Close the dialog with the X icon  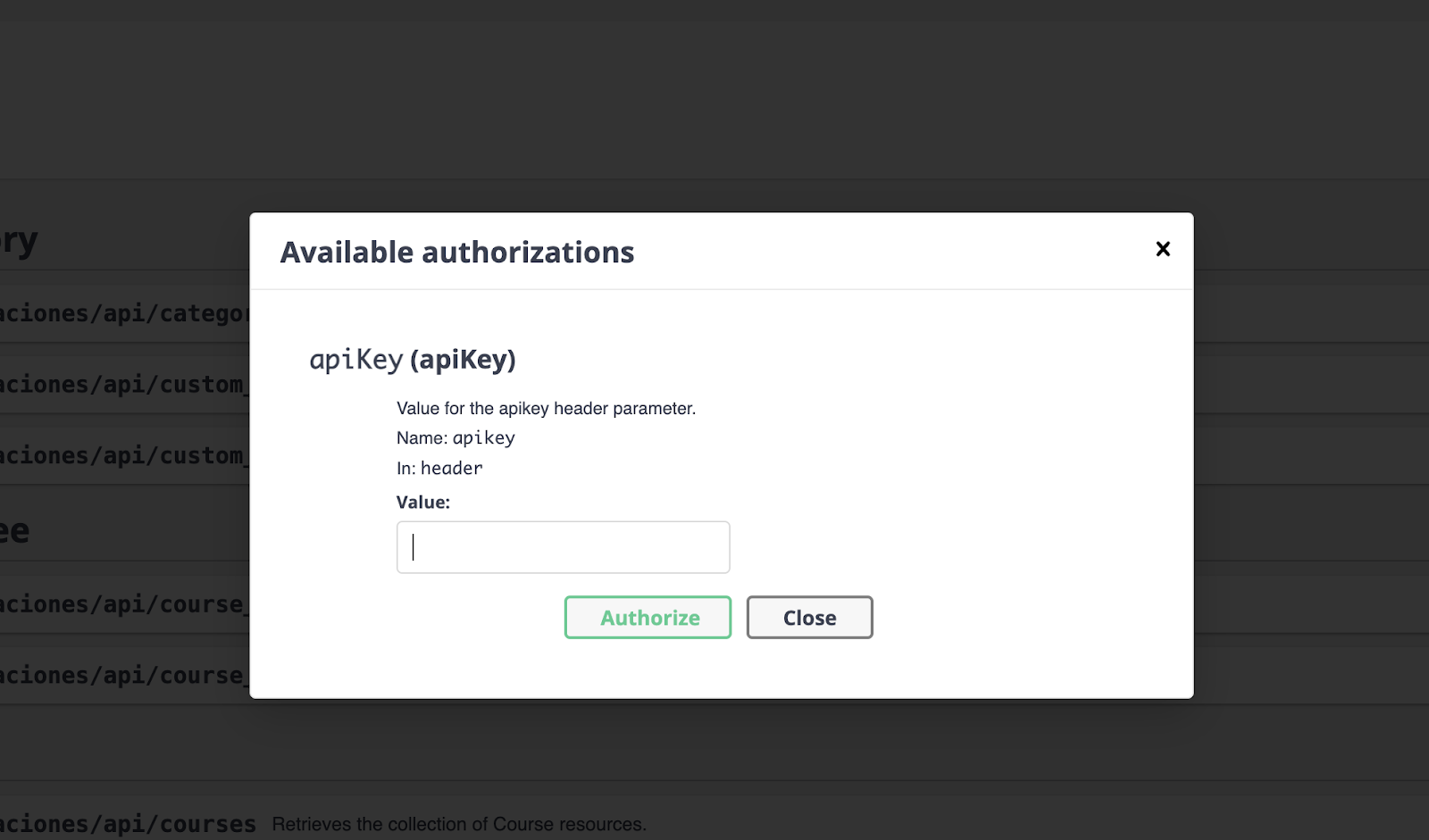pos(1162,249)
